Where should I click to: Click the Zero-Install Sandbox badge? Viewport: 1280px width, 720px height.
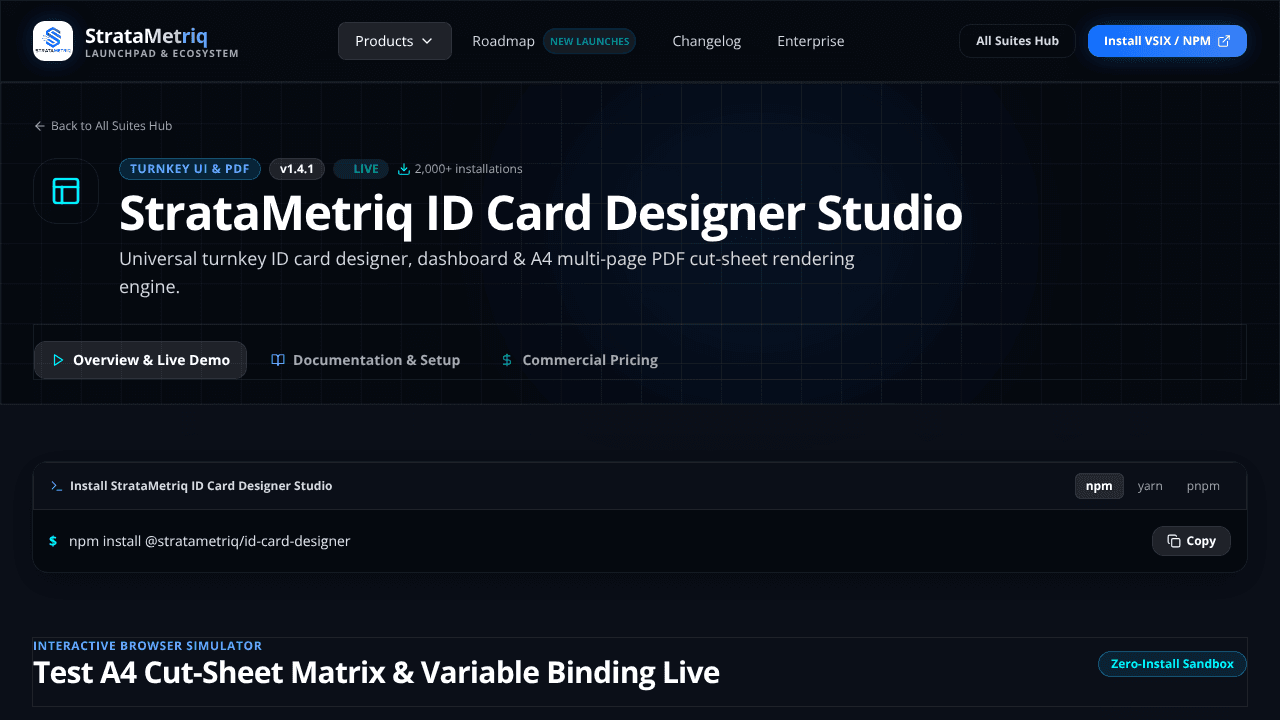[x=1172, y=664]
